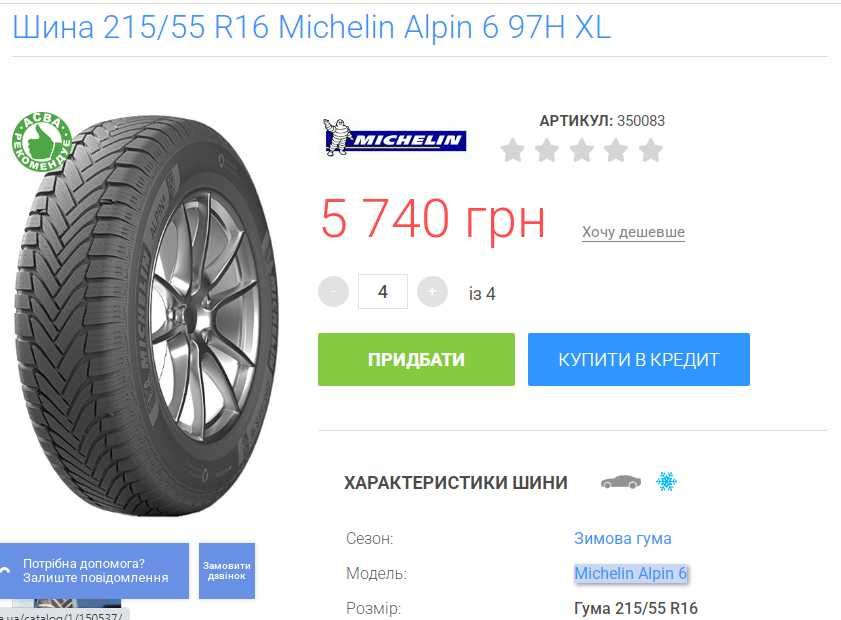Increase tire quantity with plus button

[x=432, y=292]
